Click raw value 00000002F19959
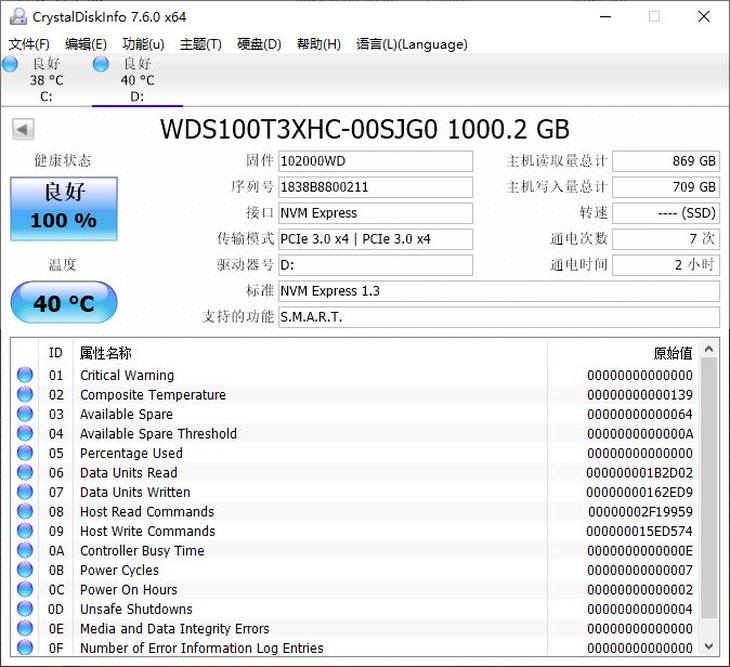The width and height of the screenshot is (730, 667). coord(640,512)
